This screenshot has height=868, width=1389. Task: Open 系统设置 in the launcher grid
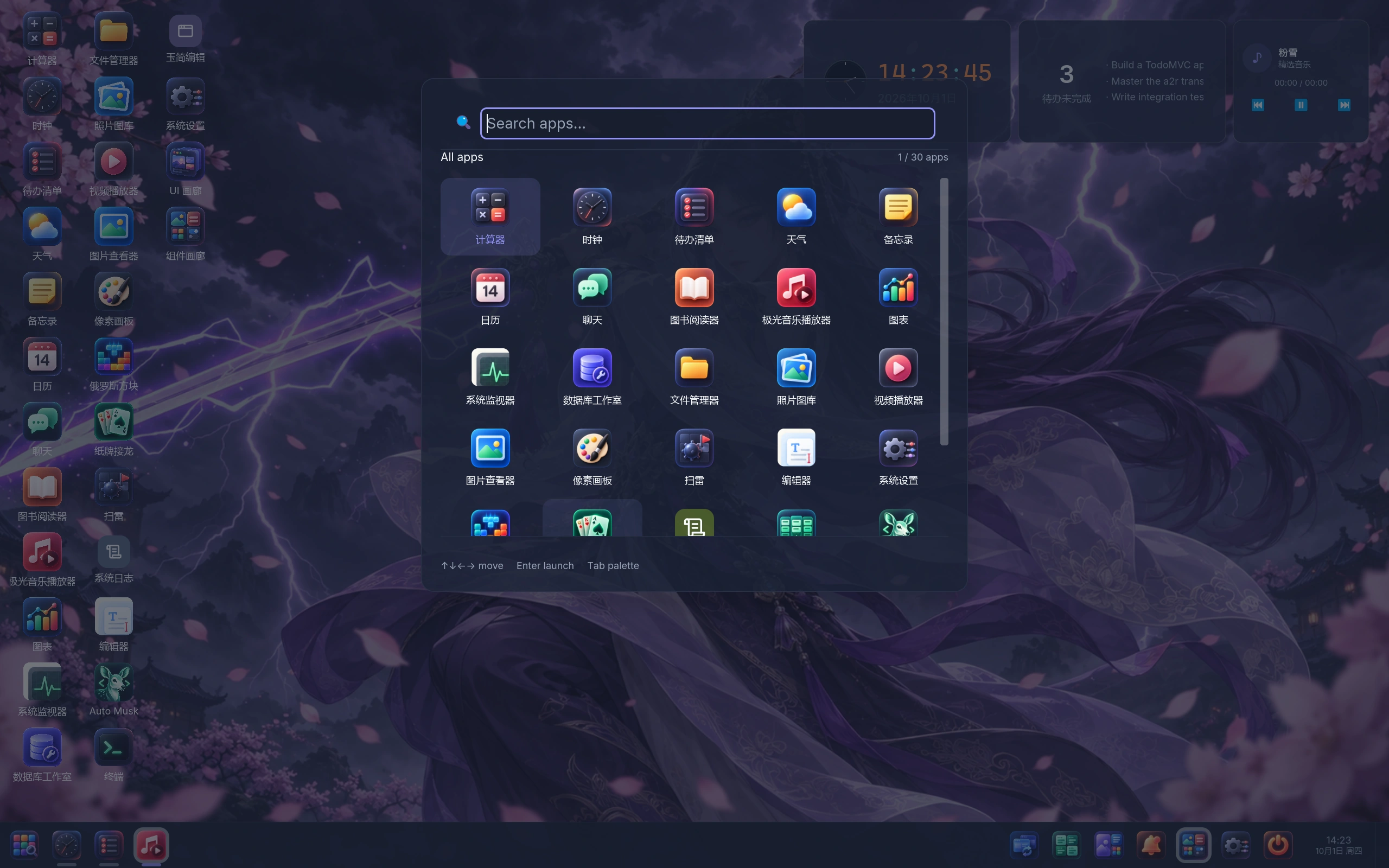pos(899,457)
